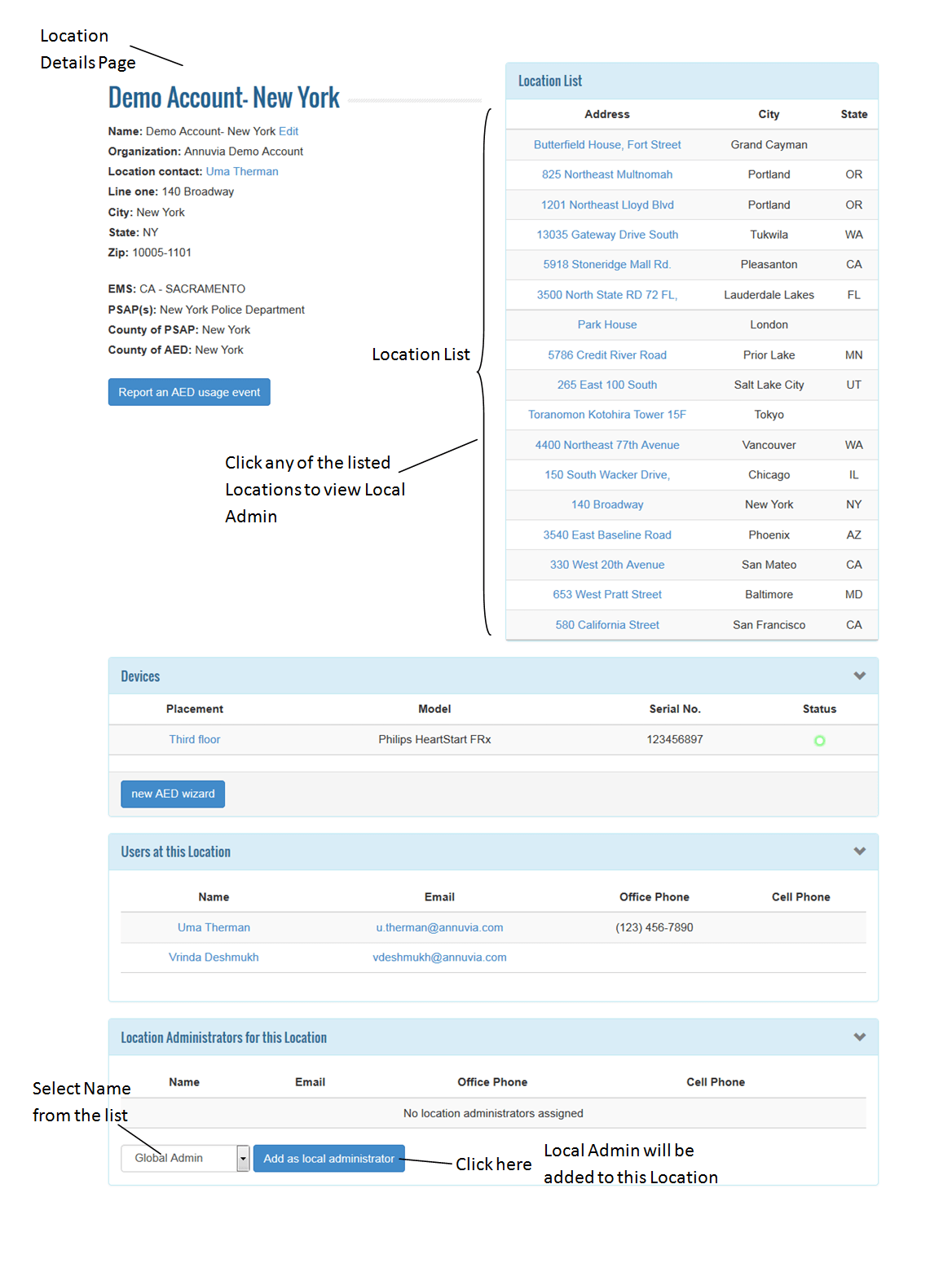
Task: Open 1201 Northeast Lloyd Blvd location
Action: (607, 205)
